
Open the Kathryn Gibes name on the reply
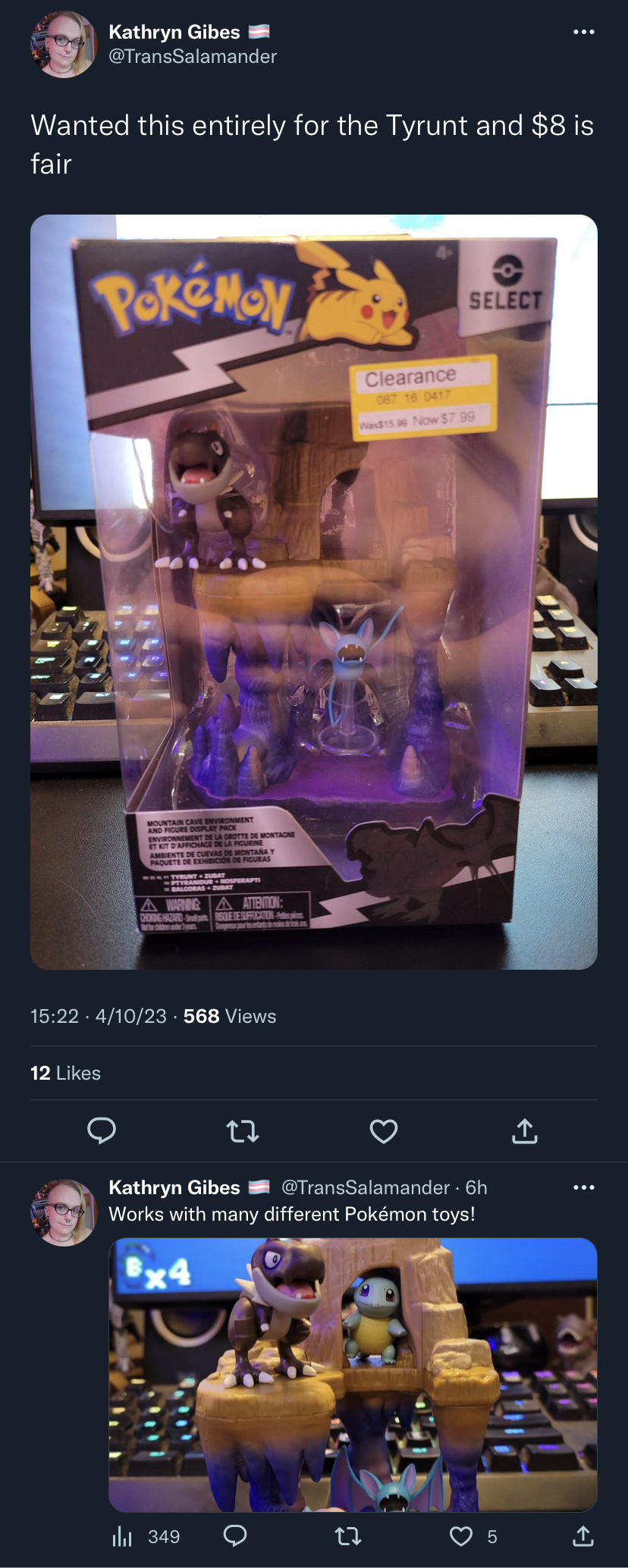pyautogui.click(x=174, y=1187)
